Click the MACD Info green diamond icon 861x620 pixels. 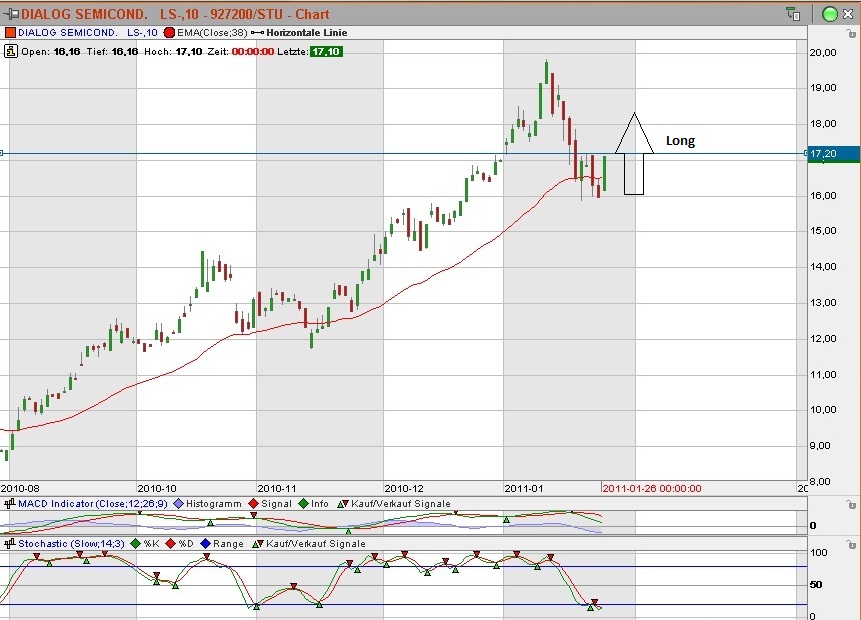click(x=303, y=504)
